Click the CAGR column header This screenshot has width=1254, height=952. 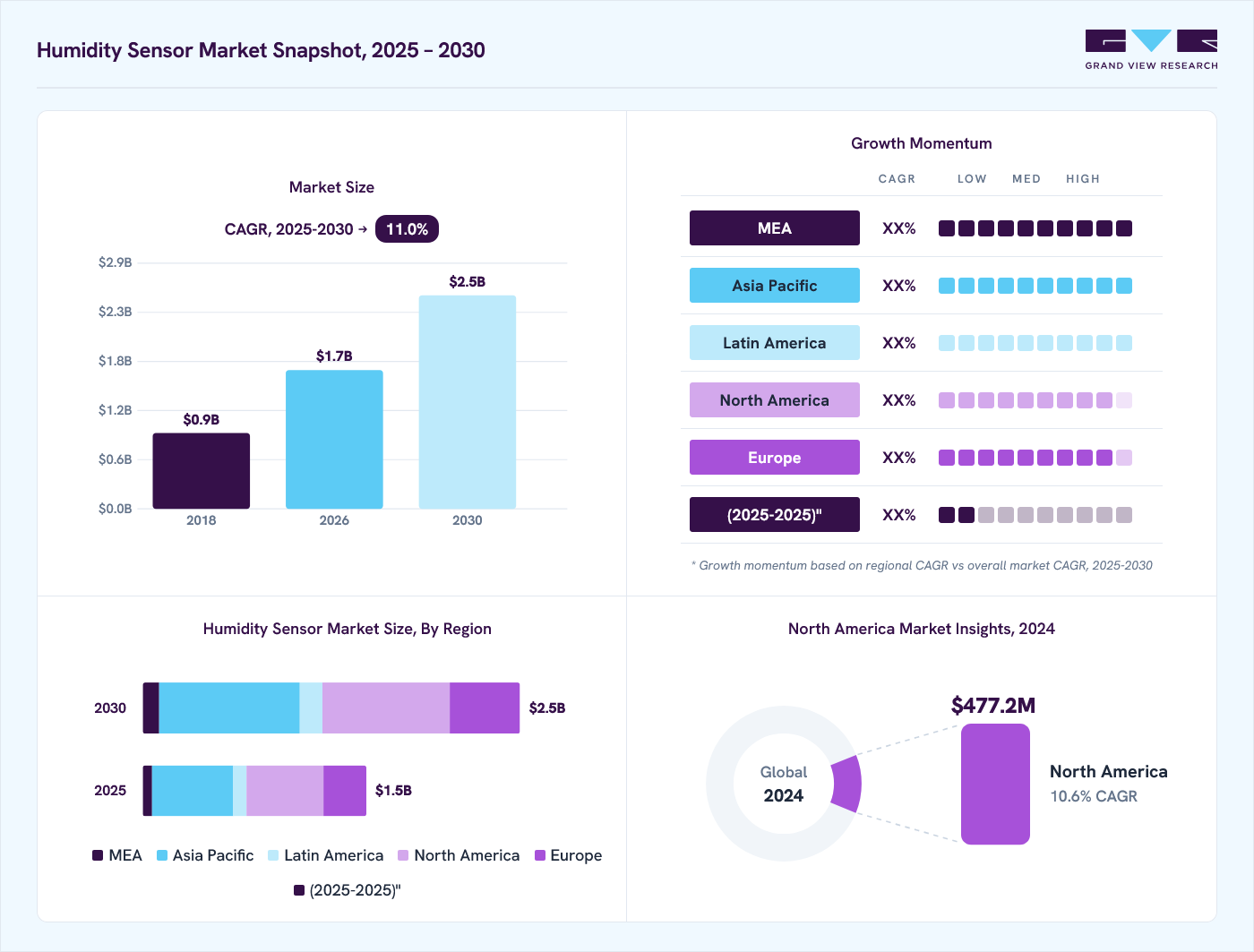(897, 179)
